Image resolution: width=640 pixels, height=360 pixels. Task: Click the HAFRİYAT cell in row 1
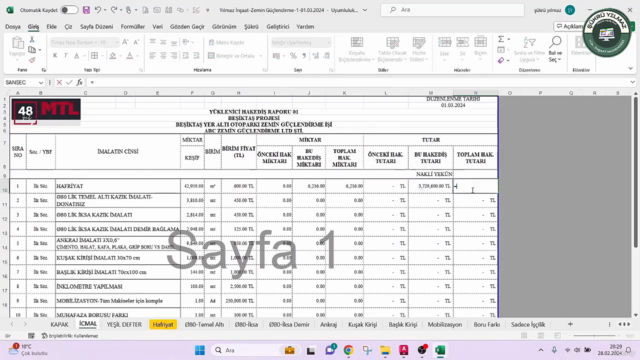(118, 186)
